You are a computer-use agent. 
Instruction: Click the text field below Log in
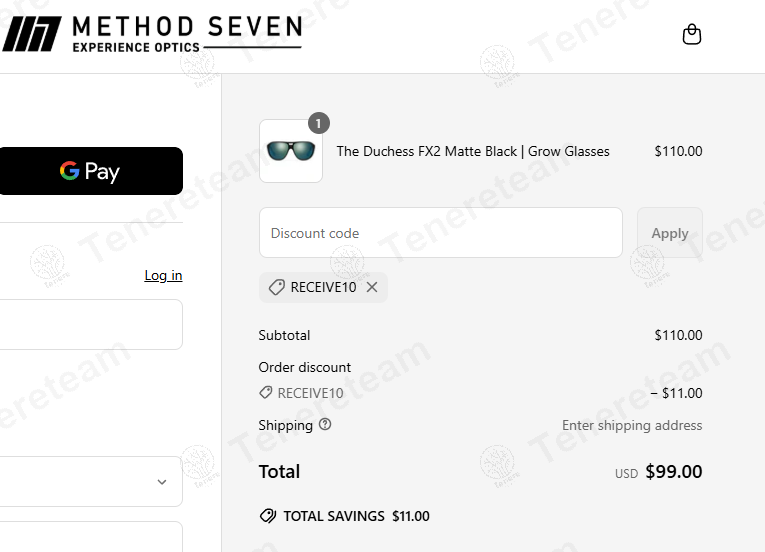click(90, 325)
